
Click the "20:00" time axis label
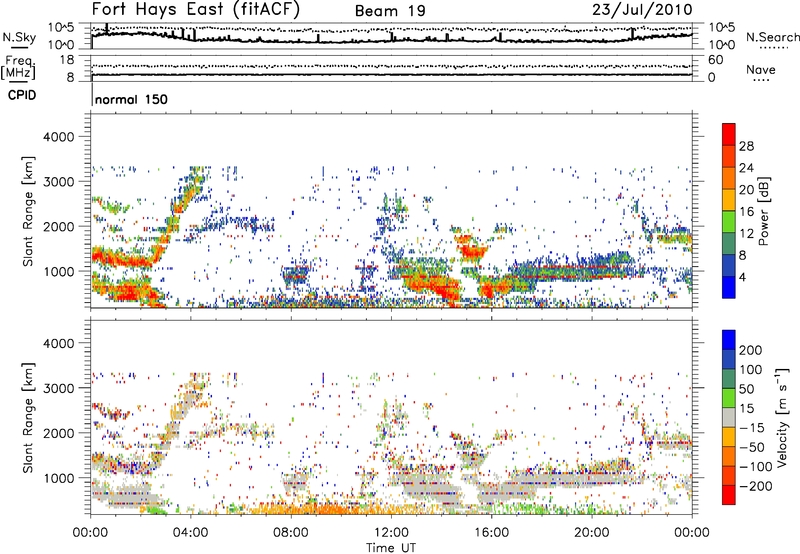tap(592, 533)
